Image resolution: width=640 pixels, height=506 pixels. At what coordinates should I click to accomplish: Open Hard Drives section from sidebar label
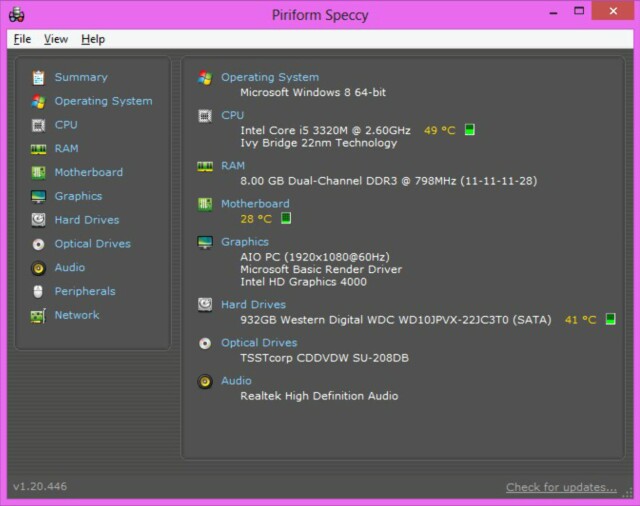click(87, 220)
